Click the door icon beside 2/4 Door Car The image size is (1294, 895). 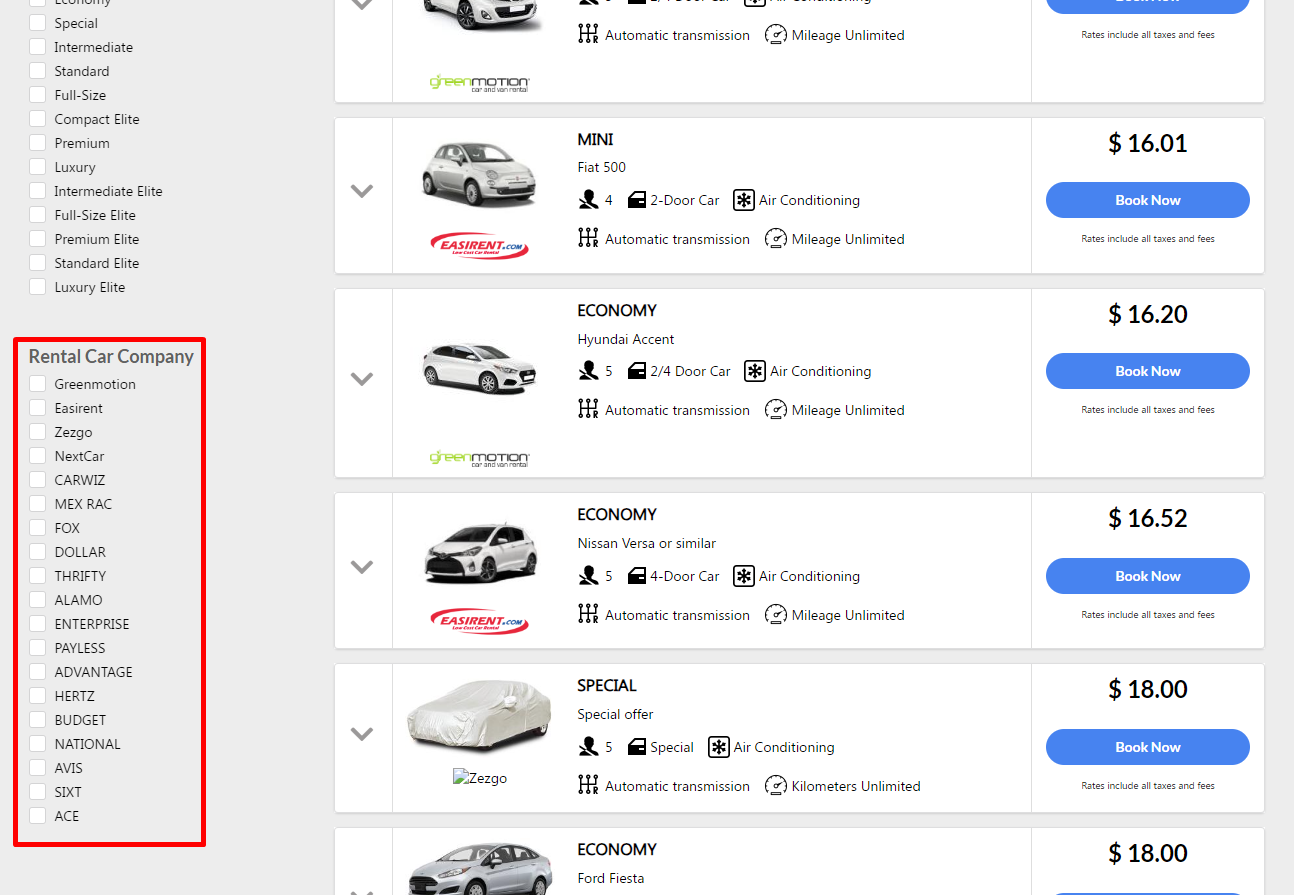[637, 371]
